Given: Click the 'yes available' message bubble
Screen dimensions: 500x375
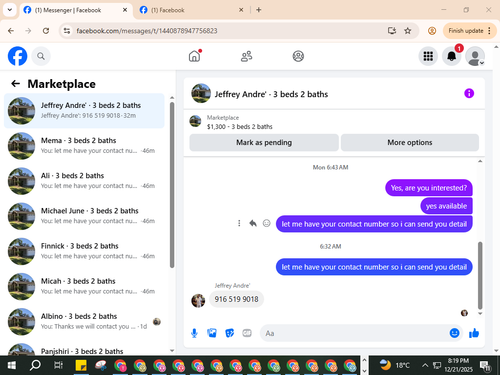Looking at the screenshot, I should tap(446, 206).
